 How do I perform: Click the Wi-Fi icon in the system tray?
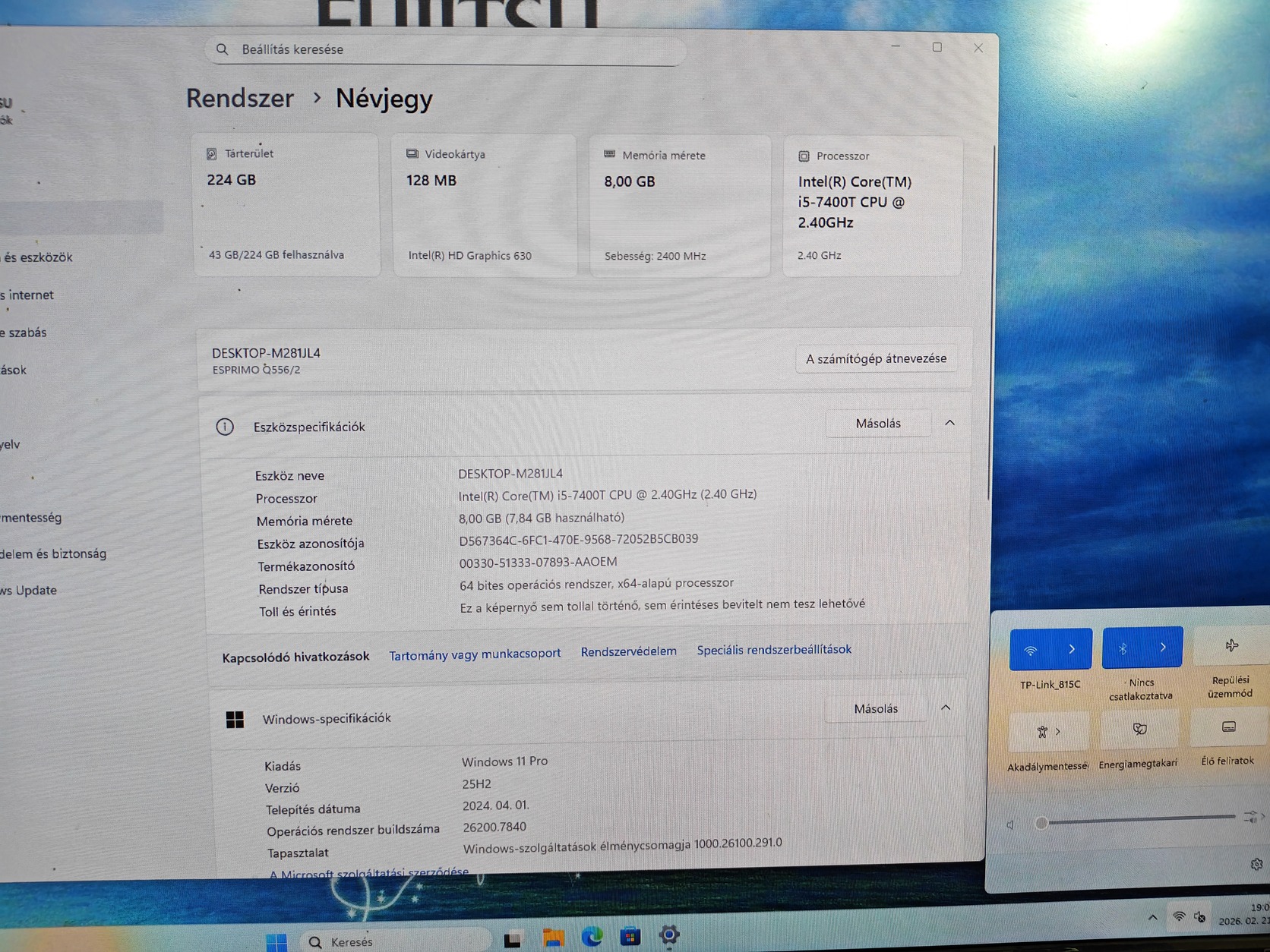coord(1179,917)
